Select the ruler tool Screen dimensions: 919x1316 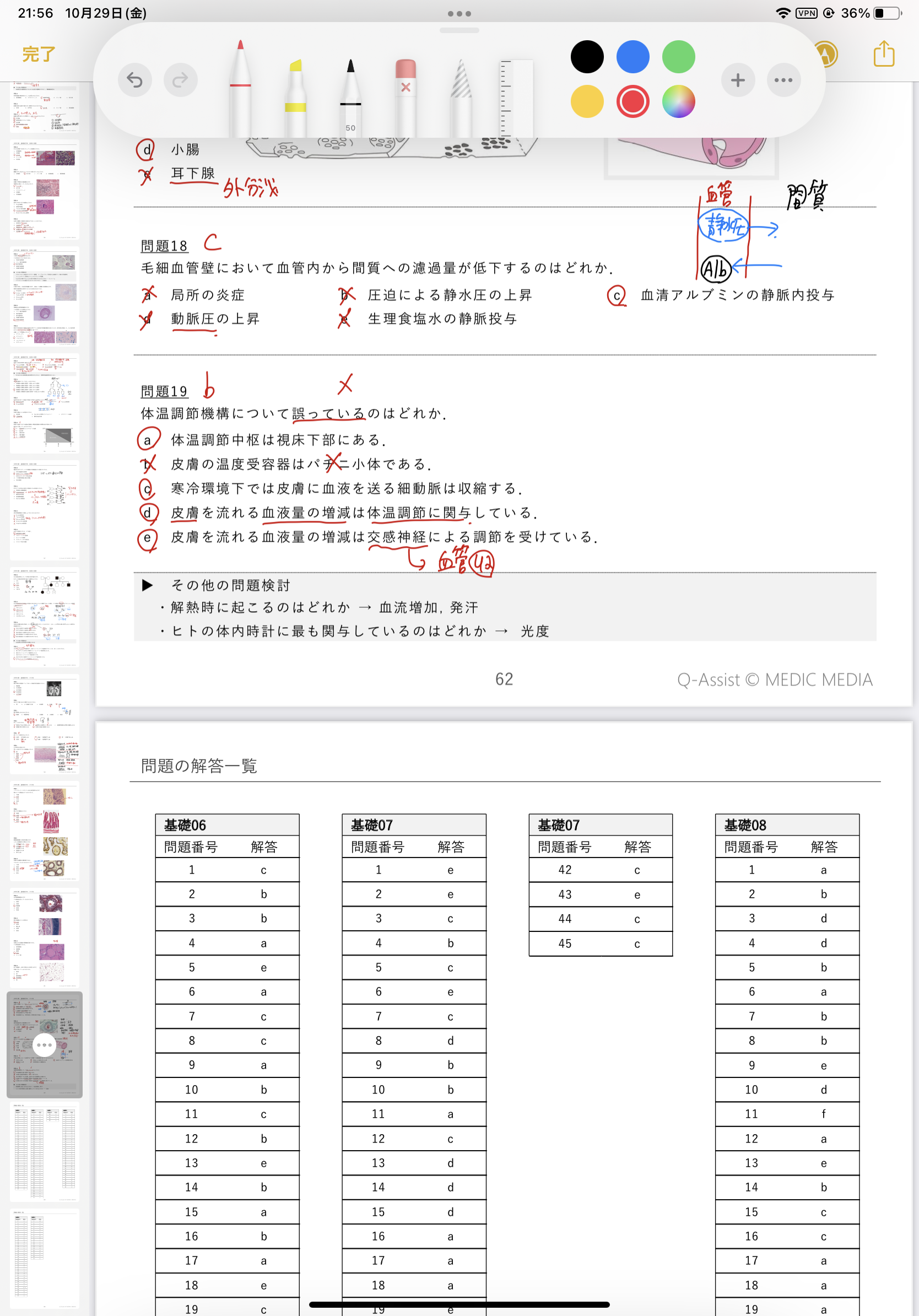pyautogui.click(x=516, y=98)
